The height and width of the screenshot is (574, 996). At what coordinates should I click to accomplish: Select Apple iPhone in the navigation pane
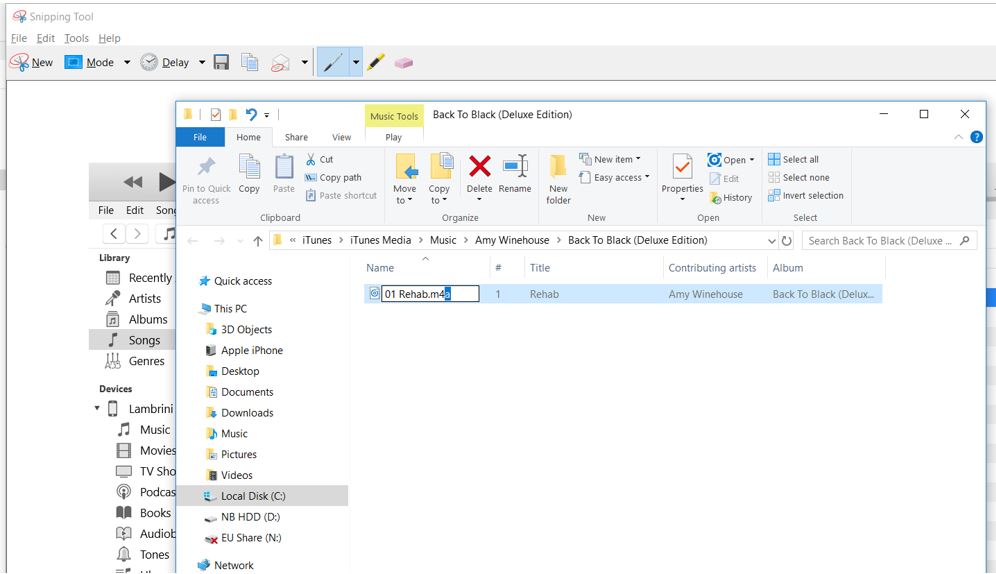point(252,350)
